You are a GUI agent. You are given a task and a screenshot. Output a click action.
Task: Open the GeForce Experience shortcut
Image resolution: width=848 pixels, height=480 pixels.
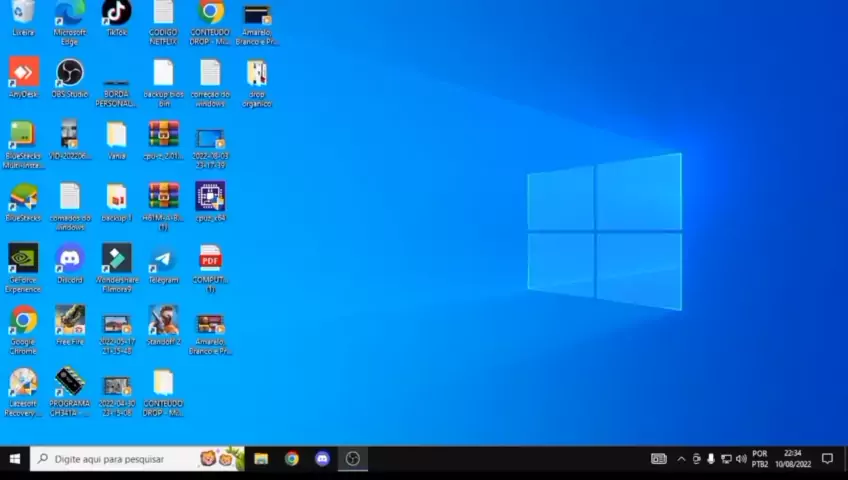pos(23,268)
